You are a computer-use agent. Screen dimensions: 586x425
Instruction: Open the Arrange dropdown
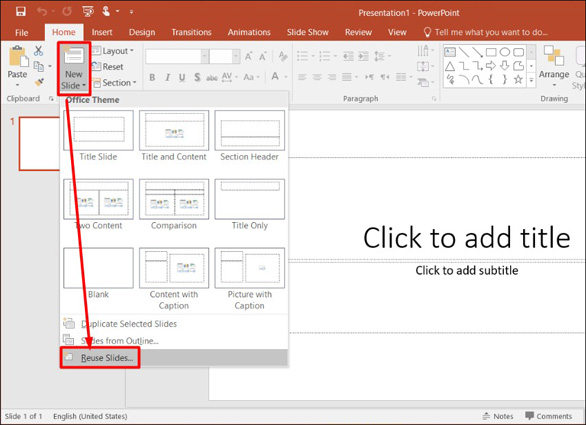[554, 66]
